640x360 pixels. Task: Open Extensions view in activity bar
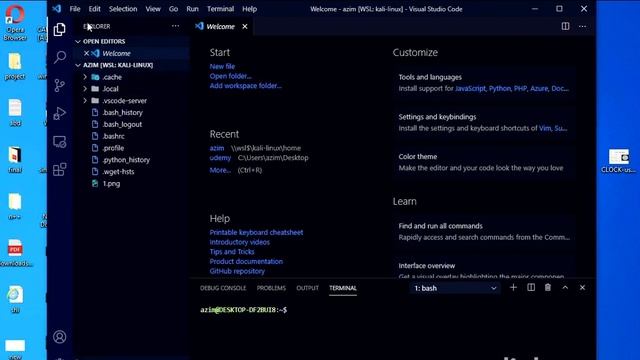[60, 169]
